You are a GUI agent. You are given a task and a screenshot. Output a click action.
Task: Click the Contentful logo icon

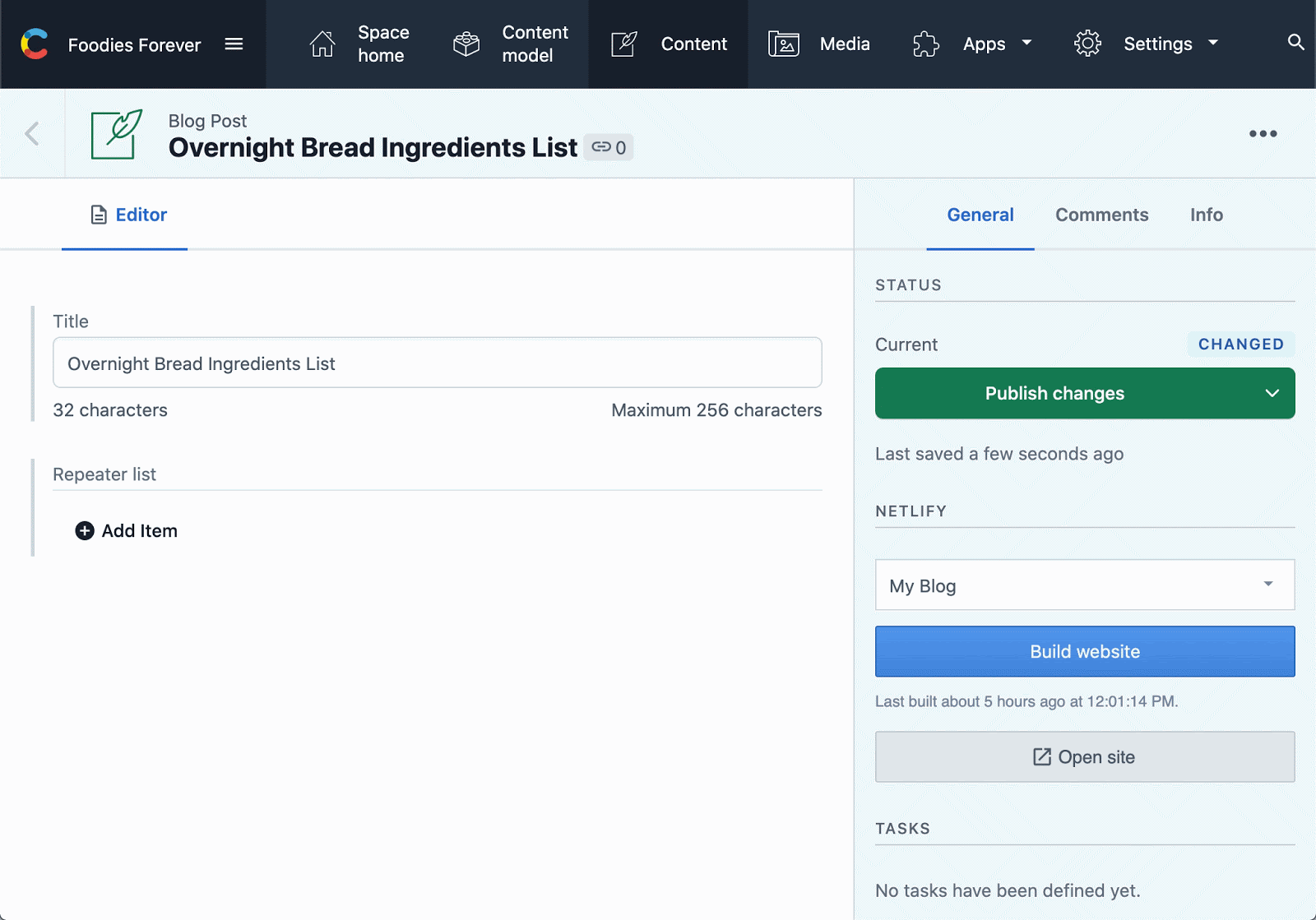pyautogui.click(x=35, y=44)
